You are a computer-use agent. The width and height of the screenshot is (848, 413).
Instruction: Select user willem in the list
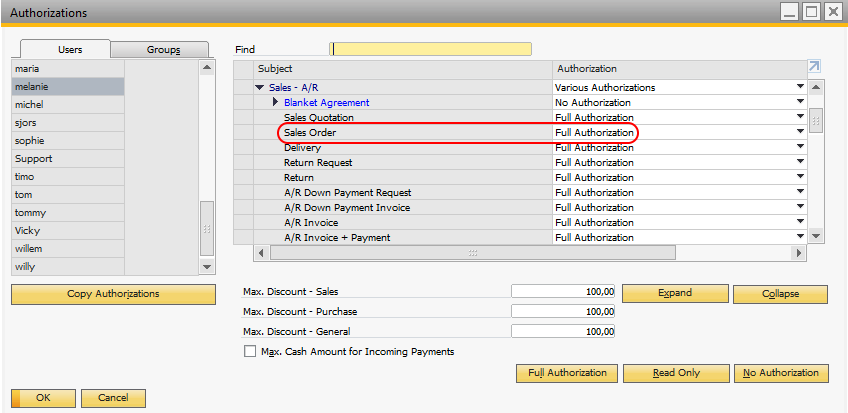[x=68, y=249]
